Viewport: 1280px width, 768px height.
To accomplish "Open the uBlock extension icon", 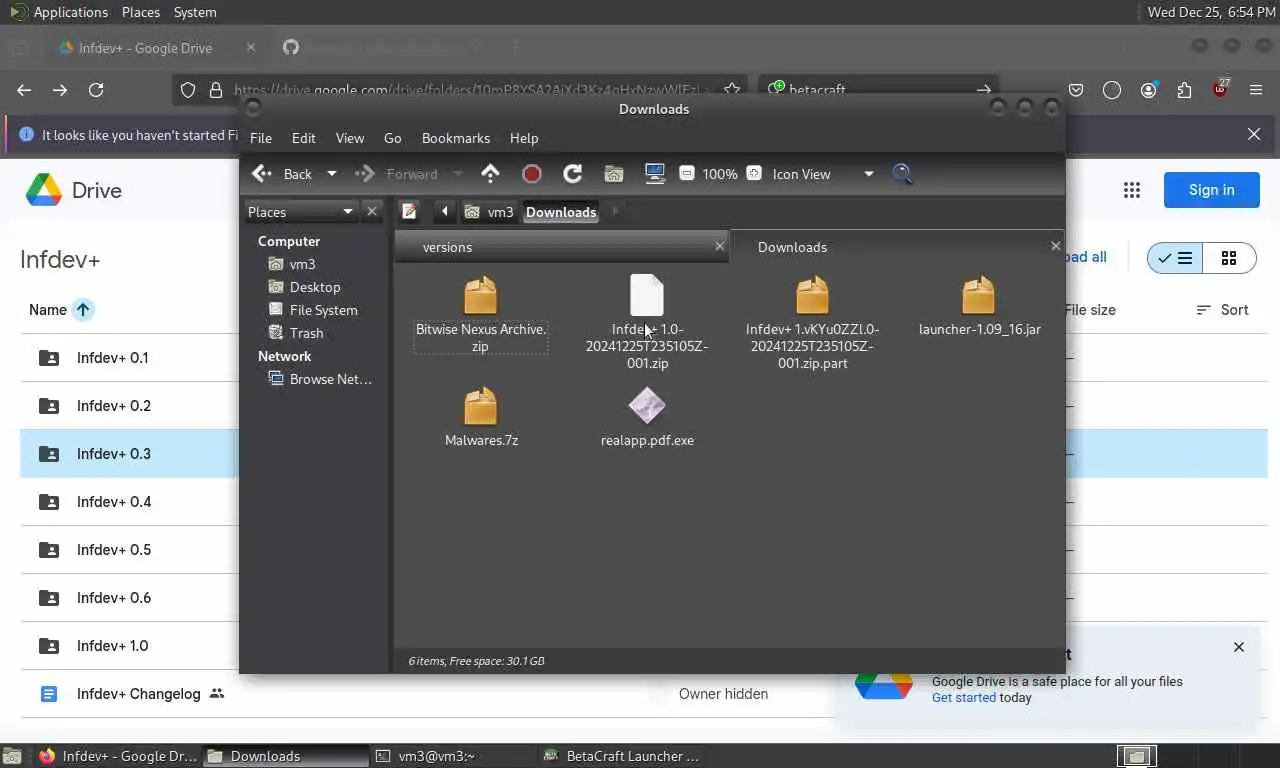I will point(1220,89).
